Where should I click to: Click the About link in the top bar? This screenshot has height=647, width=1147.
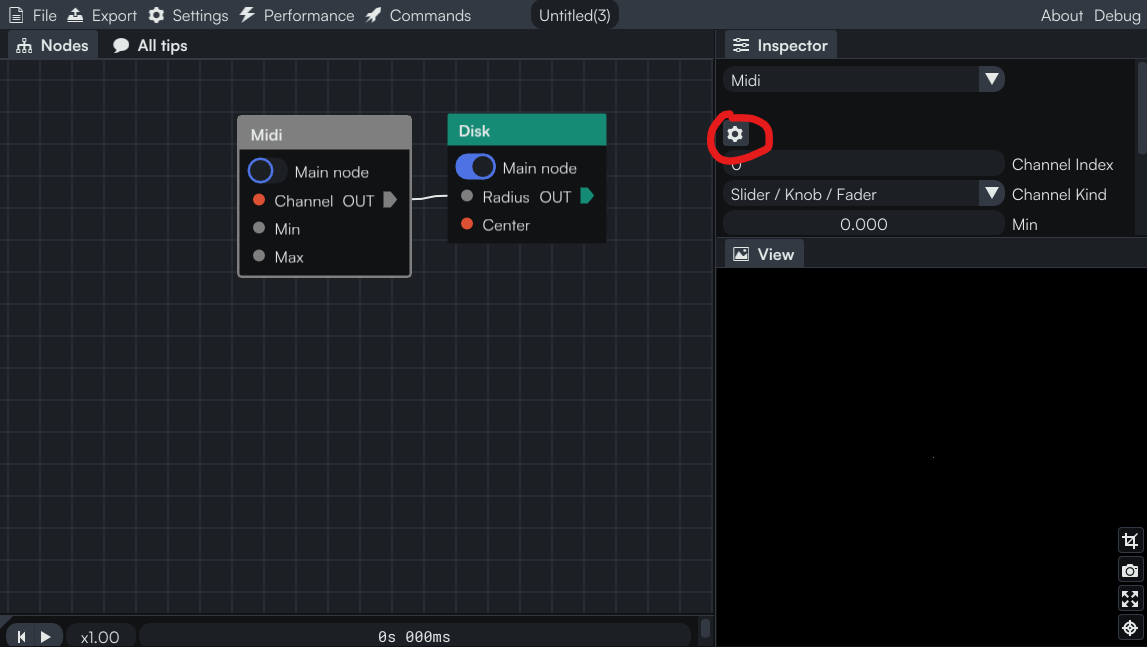click(1061, 15)
